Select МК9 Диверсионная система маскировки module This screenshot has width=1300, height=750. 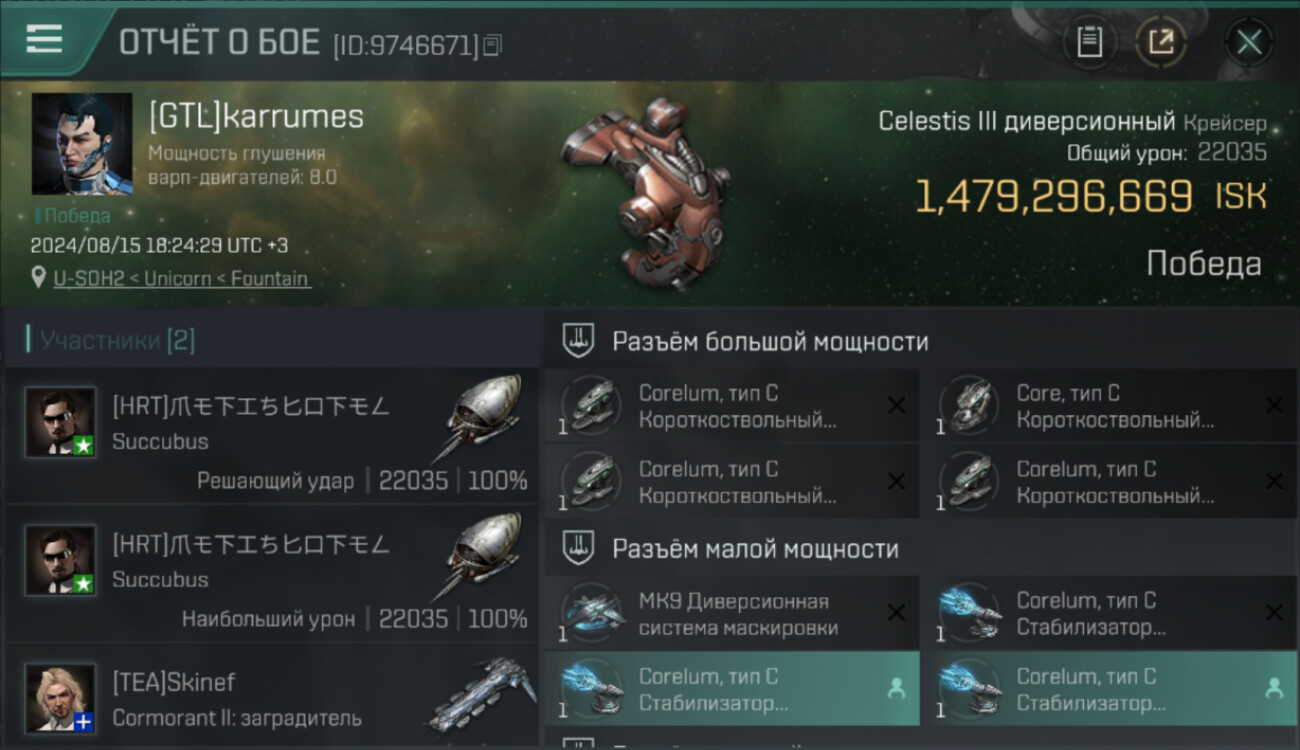[731, 613]
